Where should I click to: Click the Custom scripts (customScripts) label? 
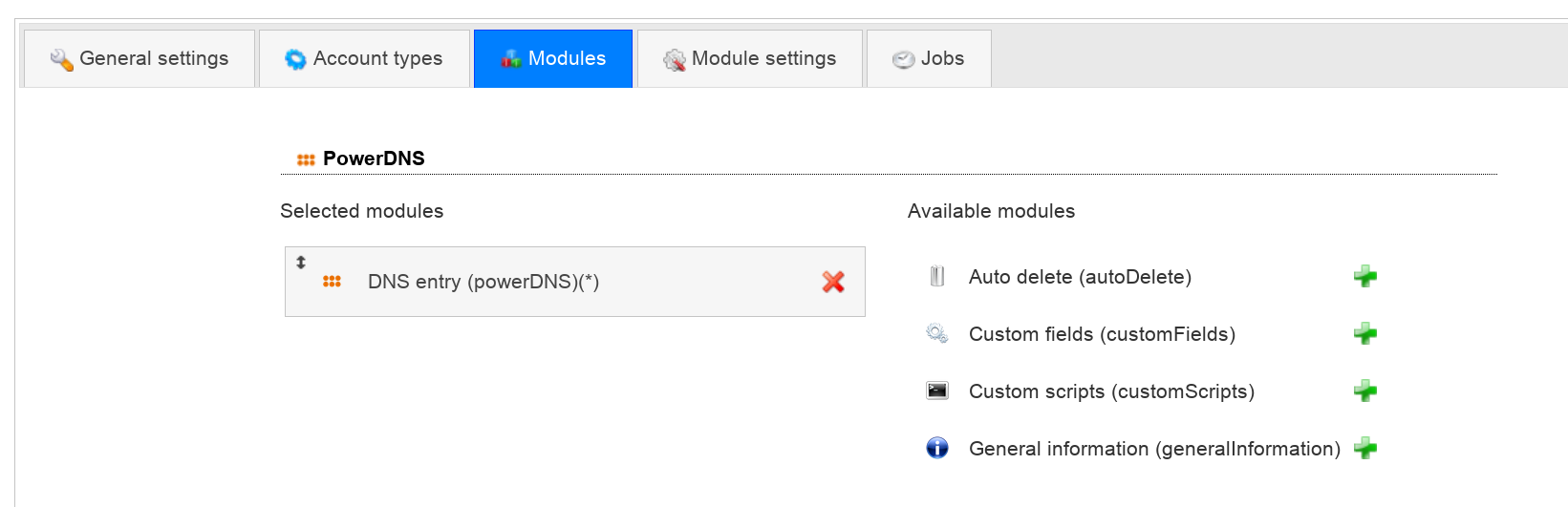pyautogui.click(x=1111, y=391)
